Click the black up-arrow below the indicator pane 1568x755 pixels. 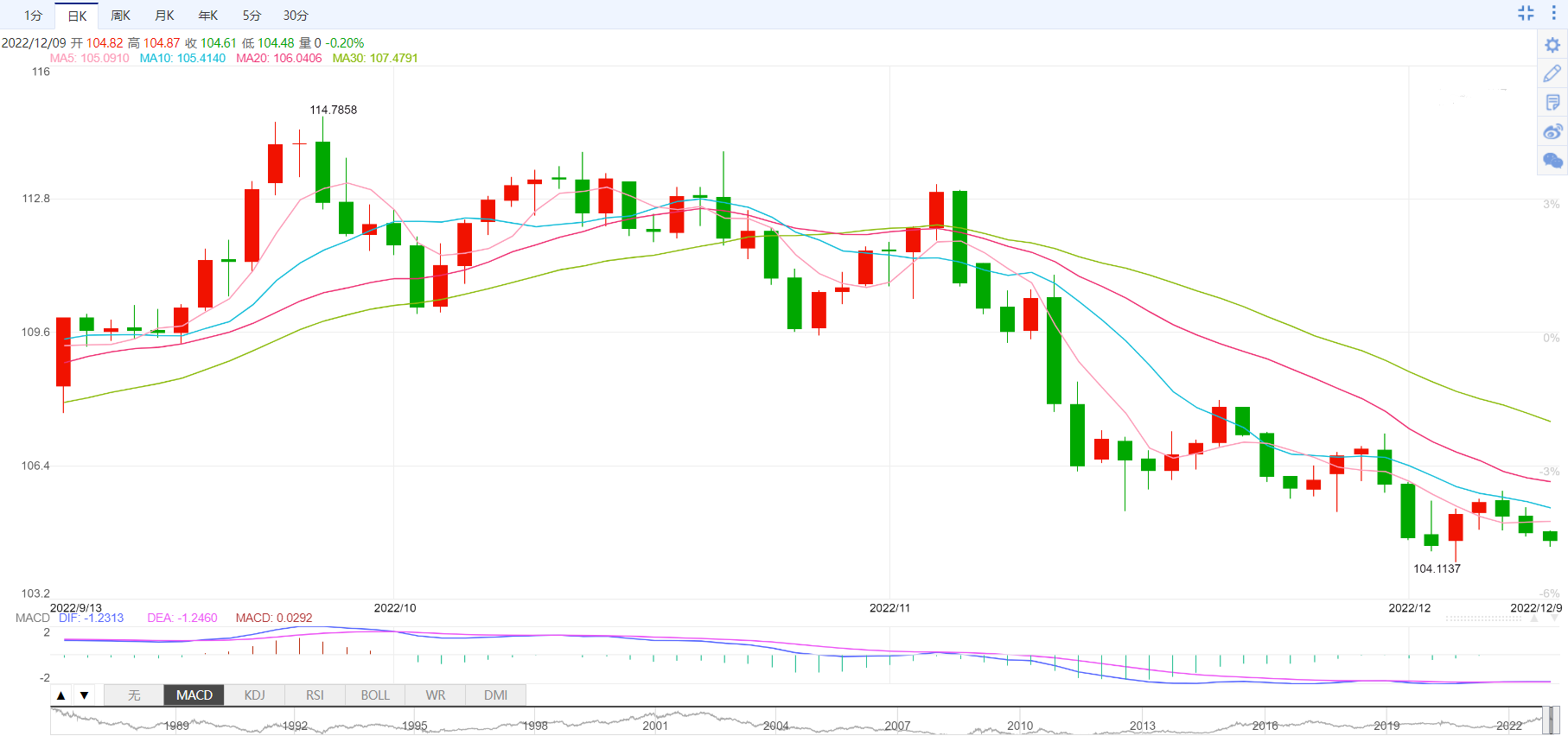61,695
